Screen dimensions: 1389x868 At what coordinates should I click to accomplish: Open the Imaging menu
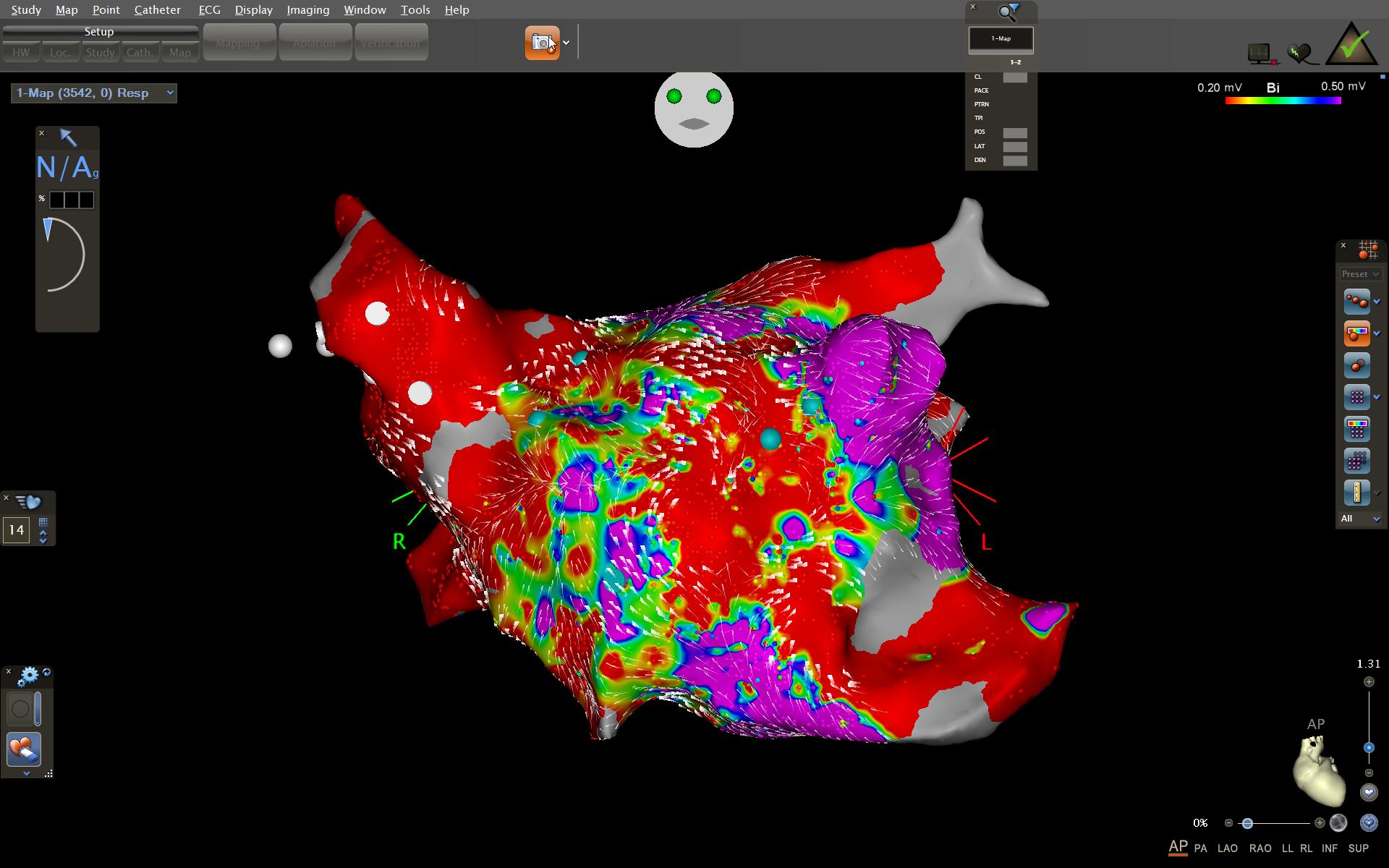tap(307, 9)
